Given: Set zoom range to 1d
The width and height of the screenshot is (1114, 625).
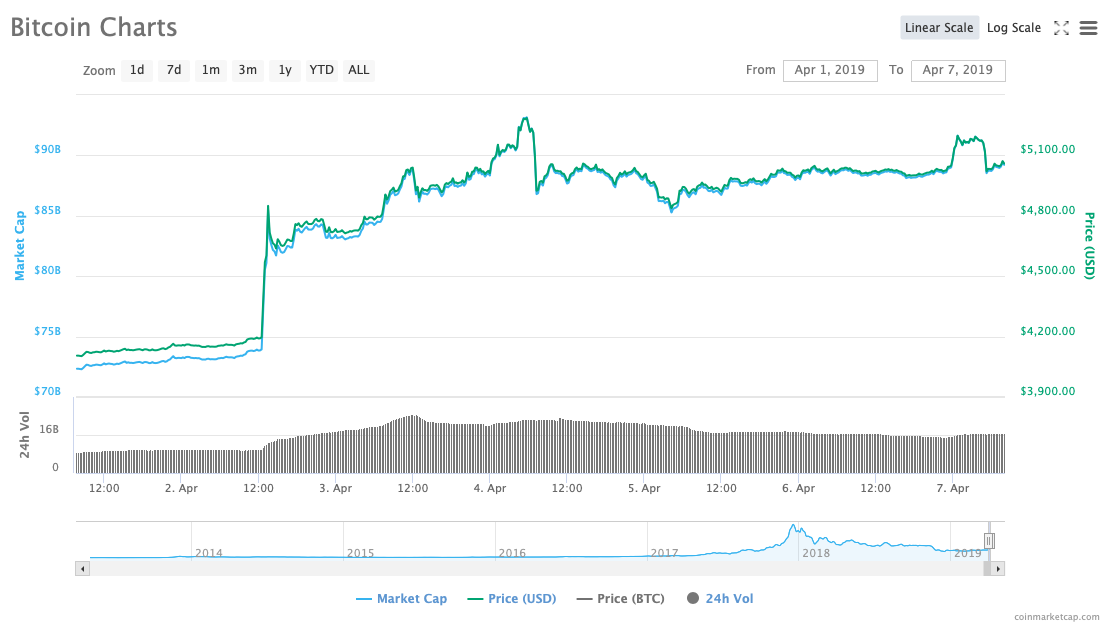Looking at the screenshot, I should (137, 70).
